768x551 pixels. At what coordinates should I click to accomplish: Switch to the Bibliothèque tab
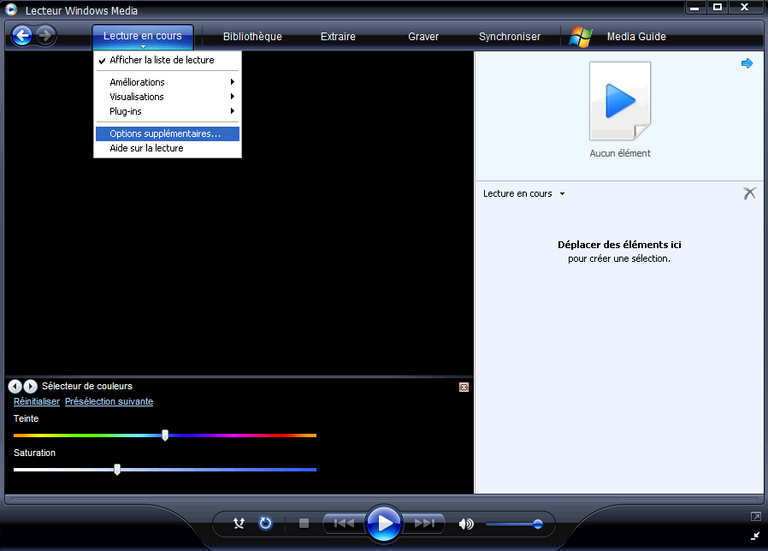pyautogui.click(x=252, y=36)
